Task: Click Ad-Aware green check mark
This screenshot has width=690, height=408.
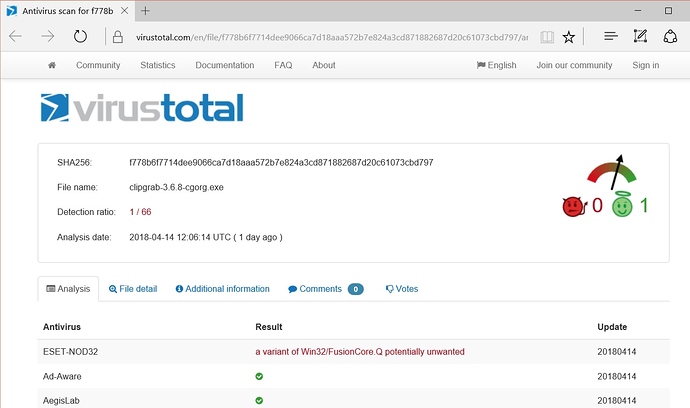Action: point(259,376)
